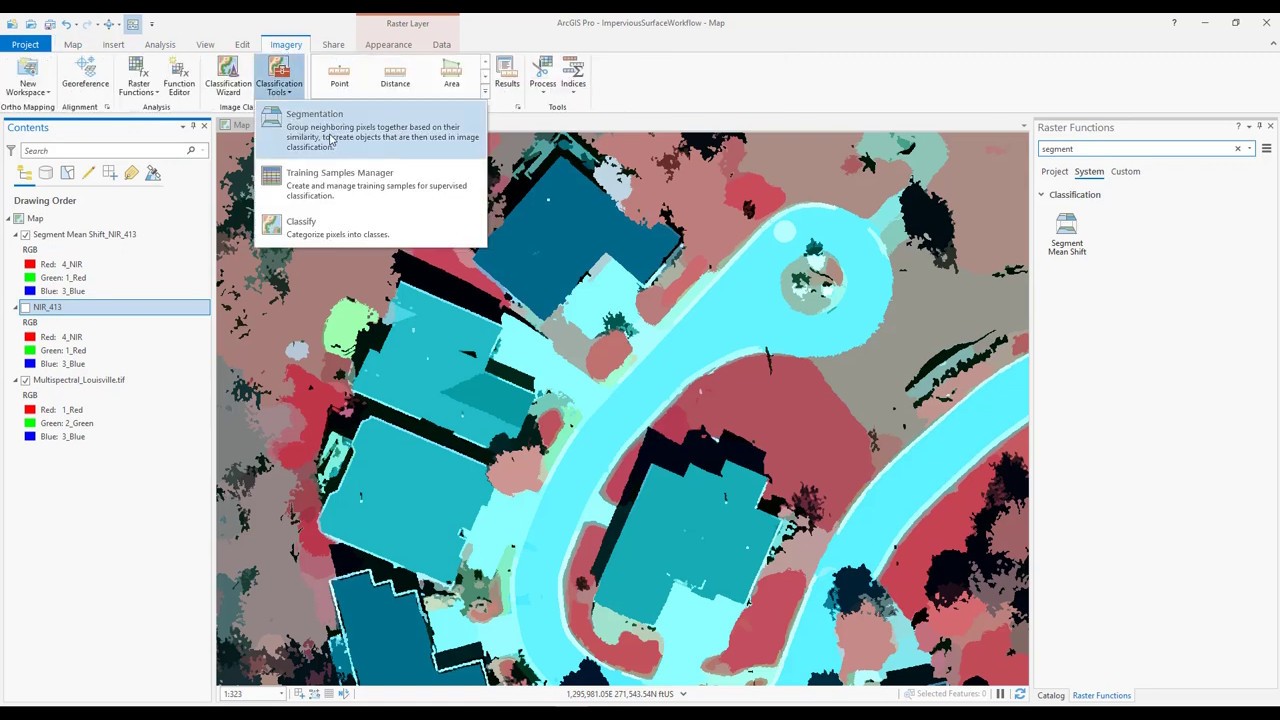Show the Project raster functions tab
The width and height of the screenshot is (1280, 720).
click(x=1054, y=171)
